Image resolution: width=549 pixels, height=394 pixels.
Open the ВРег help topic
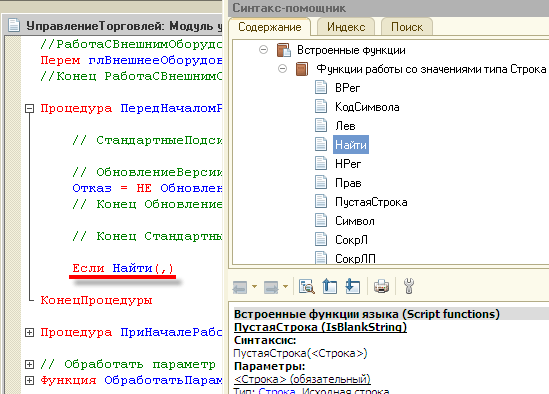(x=347, y=88)
